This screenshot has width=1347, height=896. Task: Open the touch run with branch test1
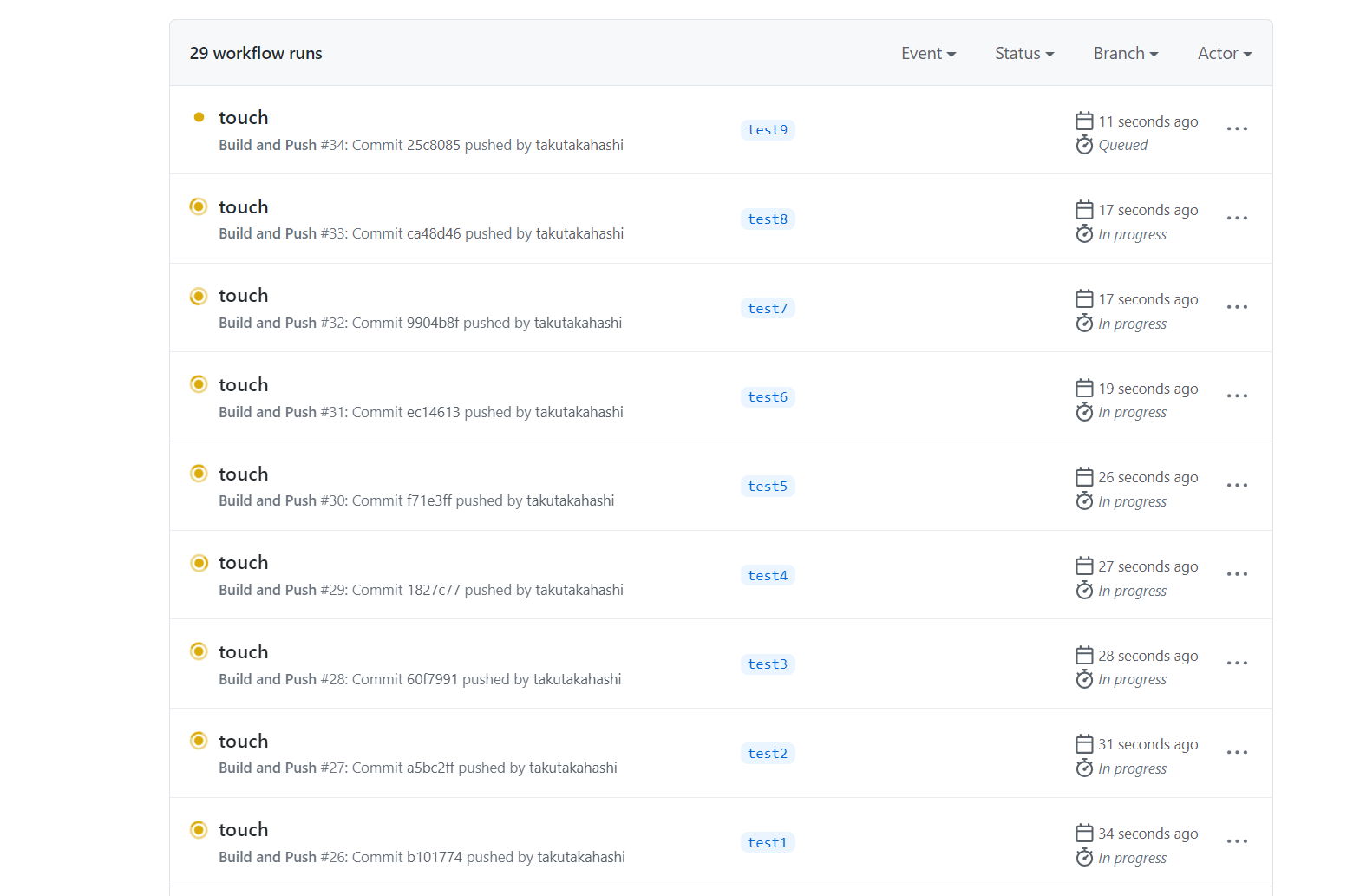coord(243,830)
